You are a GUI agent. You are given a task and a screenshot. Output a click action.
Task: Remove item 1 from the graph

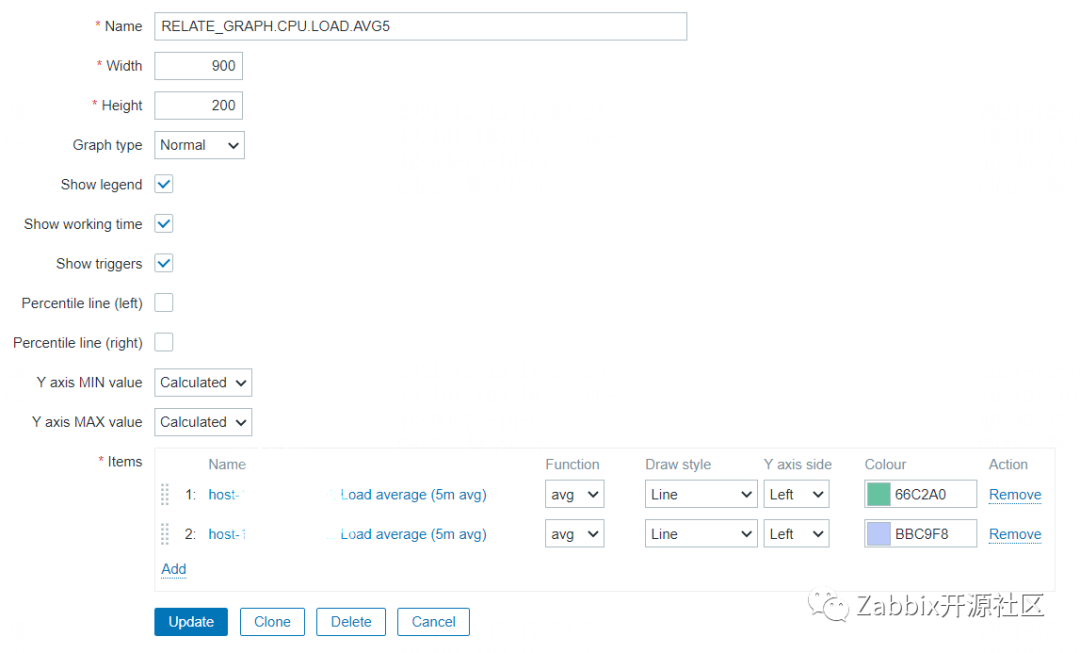coord(1015,495)
